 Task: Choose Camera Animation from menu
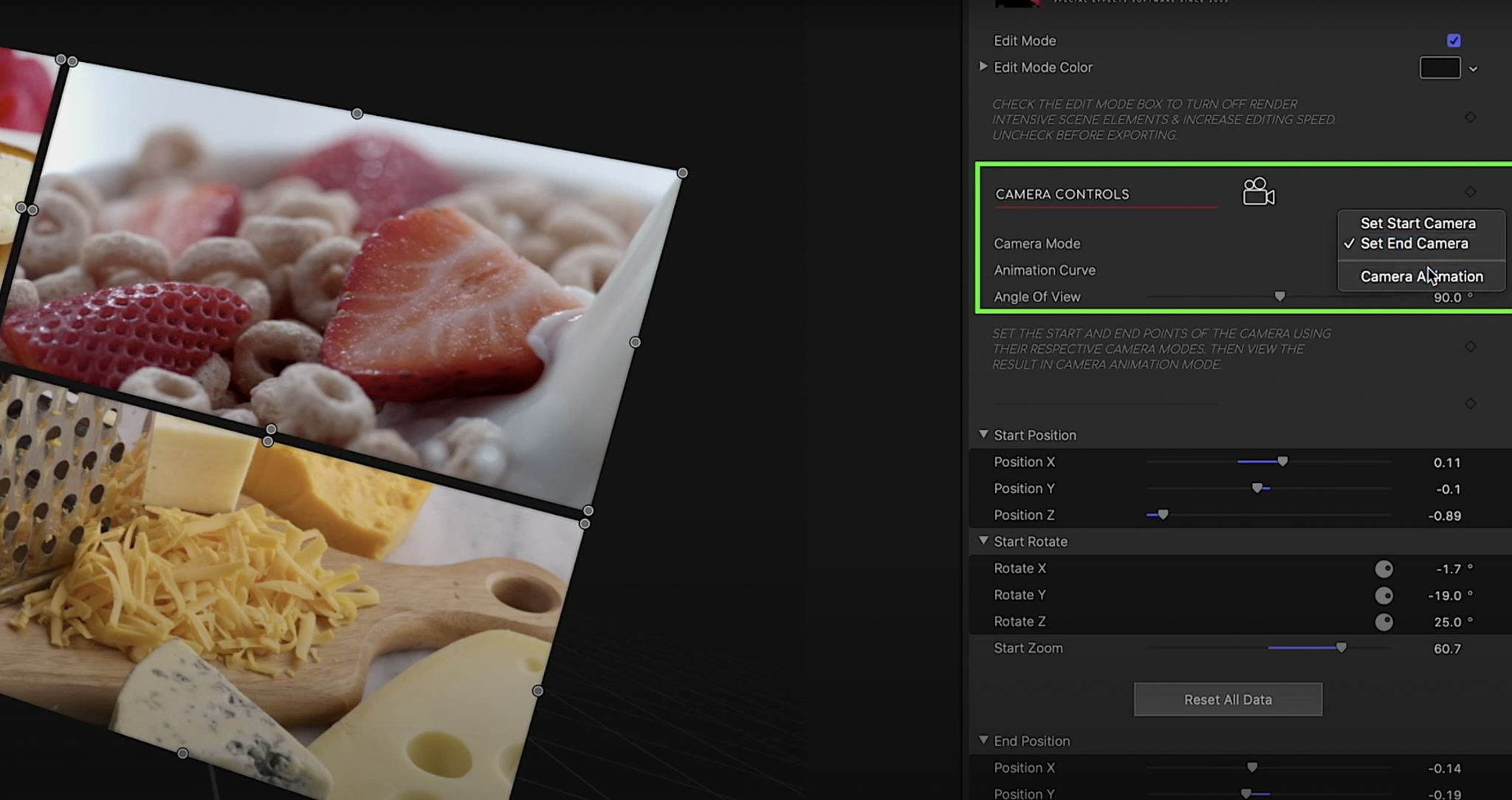[x=1422, y=276]
